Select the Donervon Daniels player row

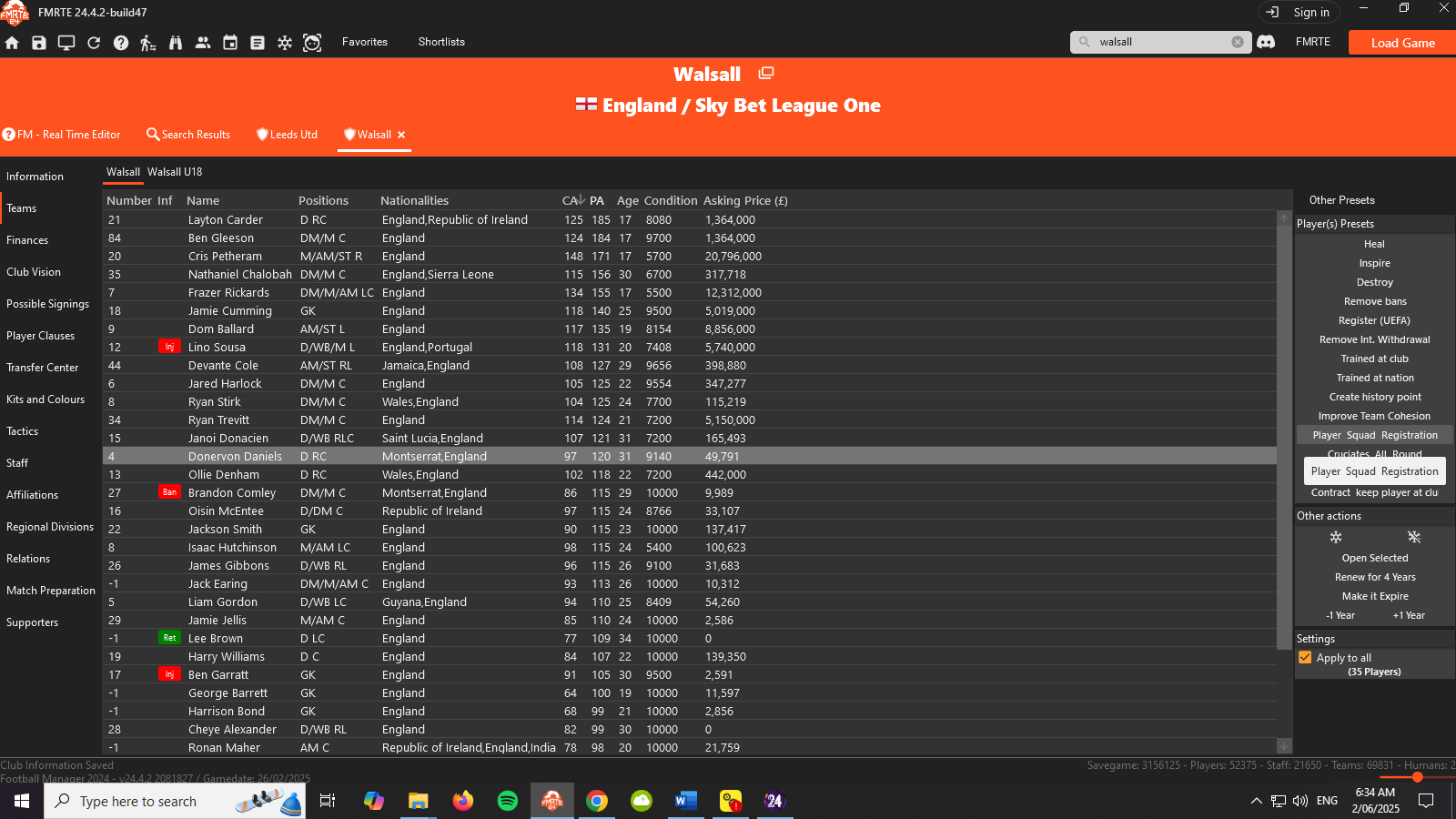pyautogui.click(x=690, y=456)
